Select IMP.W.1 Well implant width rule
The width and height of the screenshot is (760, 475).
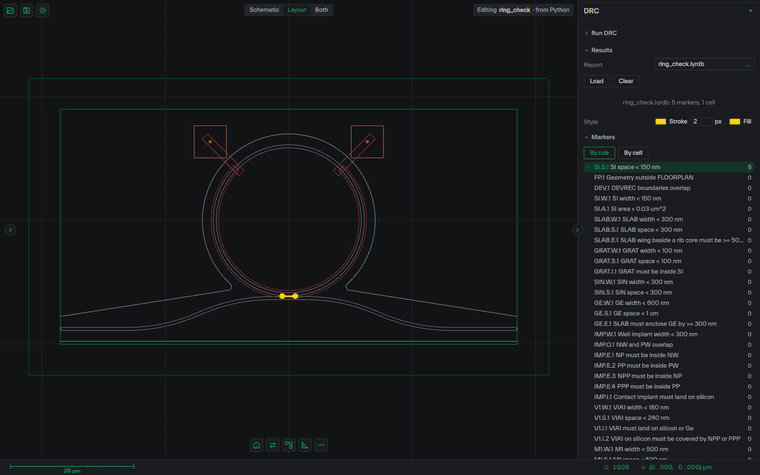click(x=668, y=334)
